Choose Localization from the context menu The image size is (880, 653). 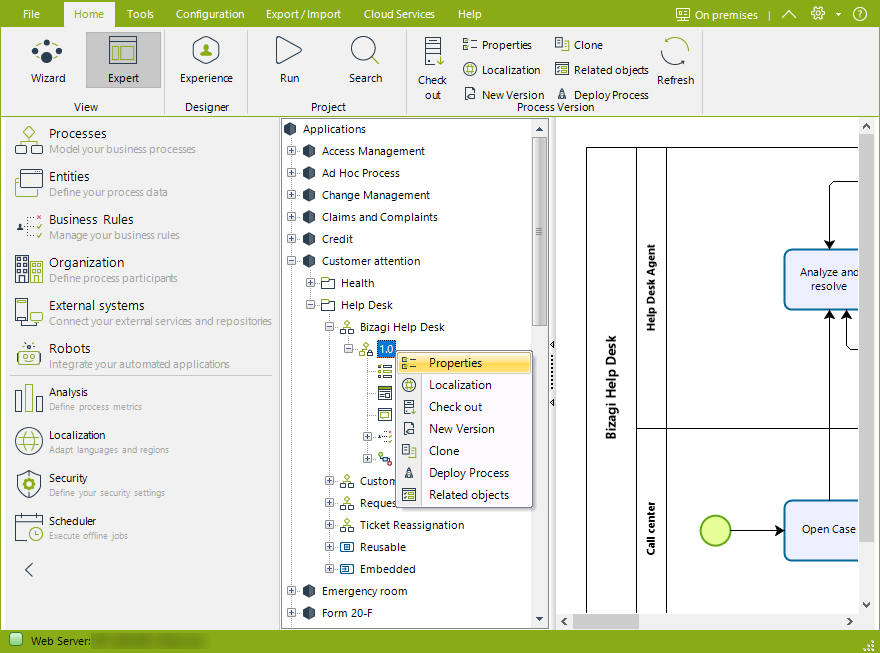click(x=464, y=385)
